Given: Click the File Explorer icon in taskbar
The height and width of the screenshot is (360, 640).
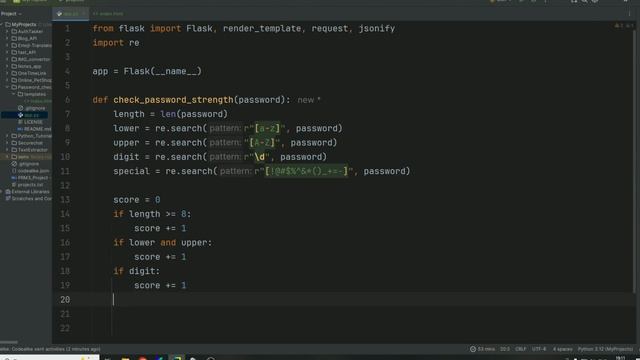Looking at the screenshot, I should [x=125, y=358].
